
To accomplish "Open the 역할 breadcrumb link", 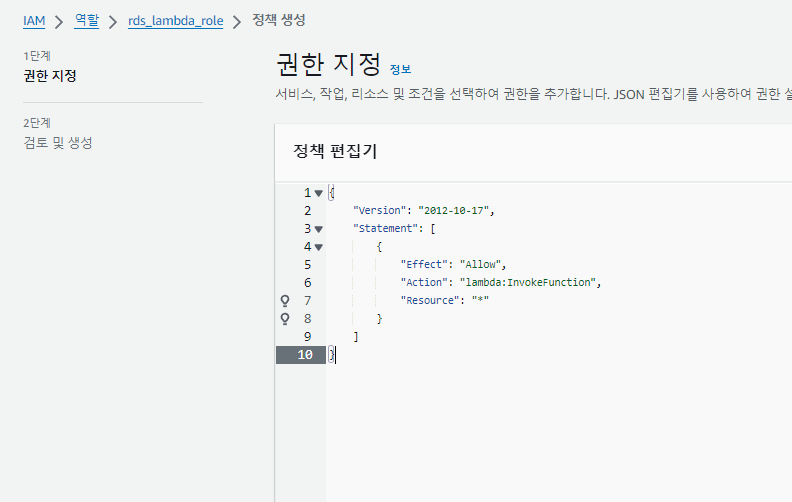I will [87, 21].
